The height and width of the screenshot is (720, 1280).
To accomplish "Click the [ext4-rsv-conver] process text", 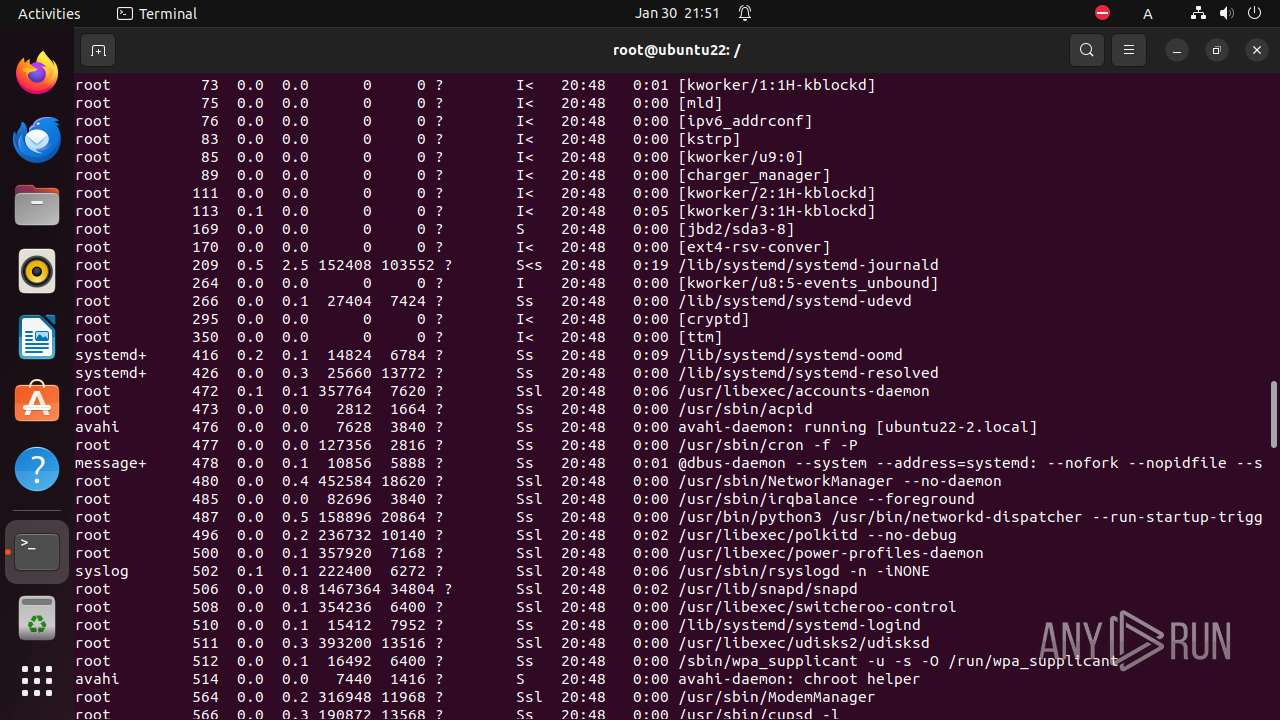I will (x=754, y=247).
